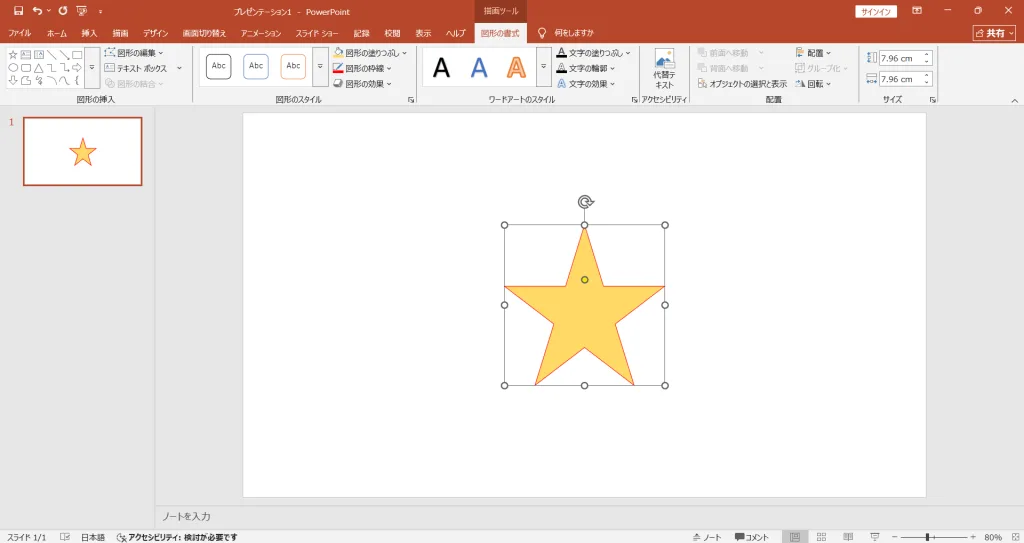Open the Text Effects (文字の効果) dropdown
This screenshot has width=1024, height=543.
(x=585, y=84)
